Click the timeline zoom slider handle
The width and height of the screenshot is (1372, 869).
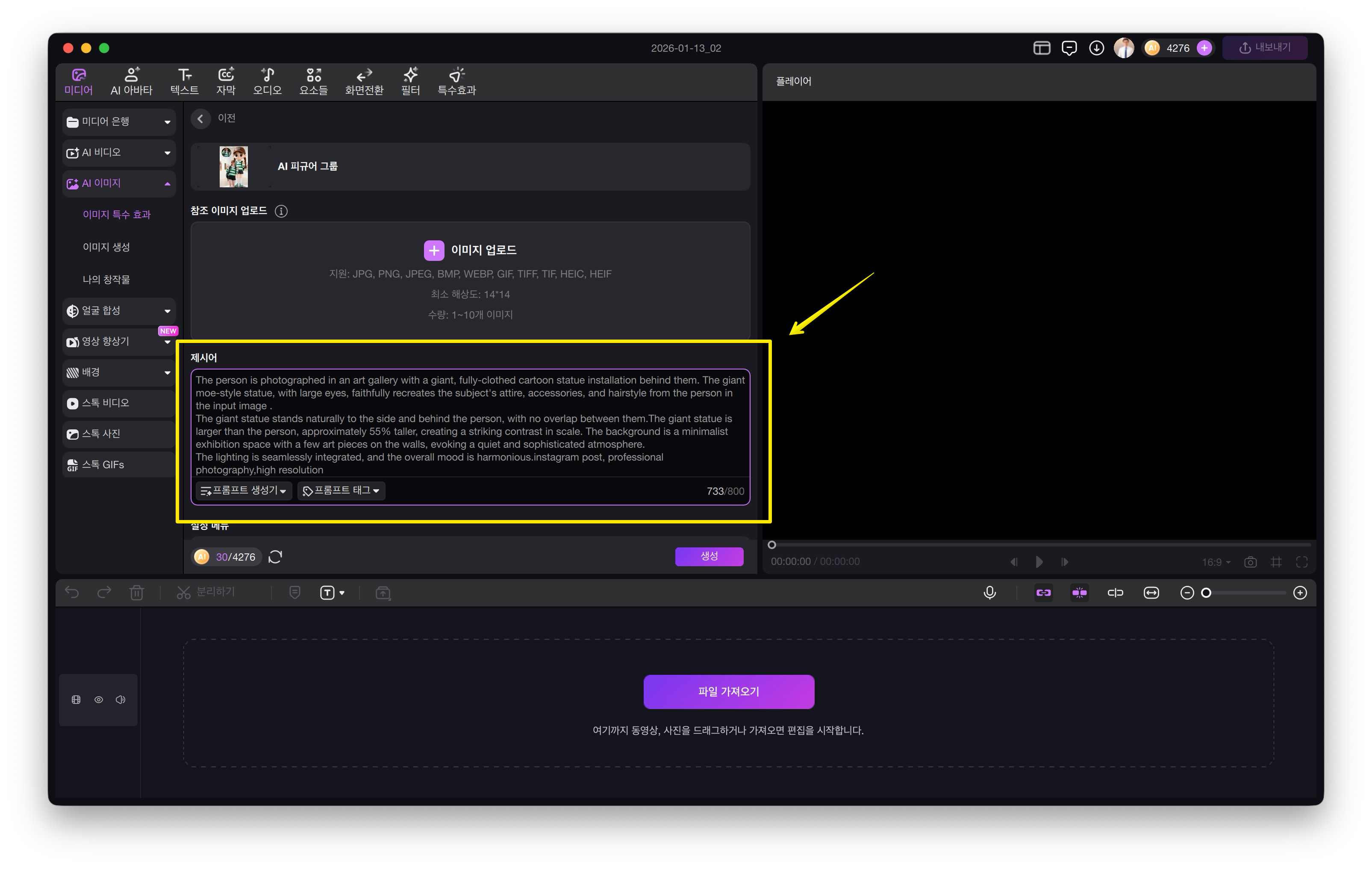[x=1206, y=592]
